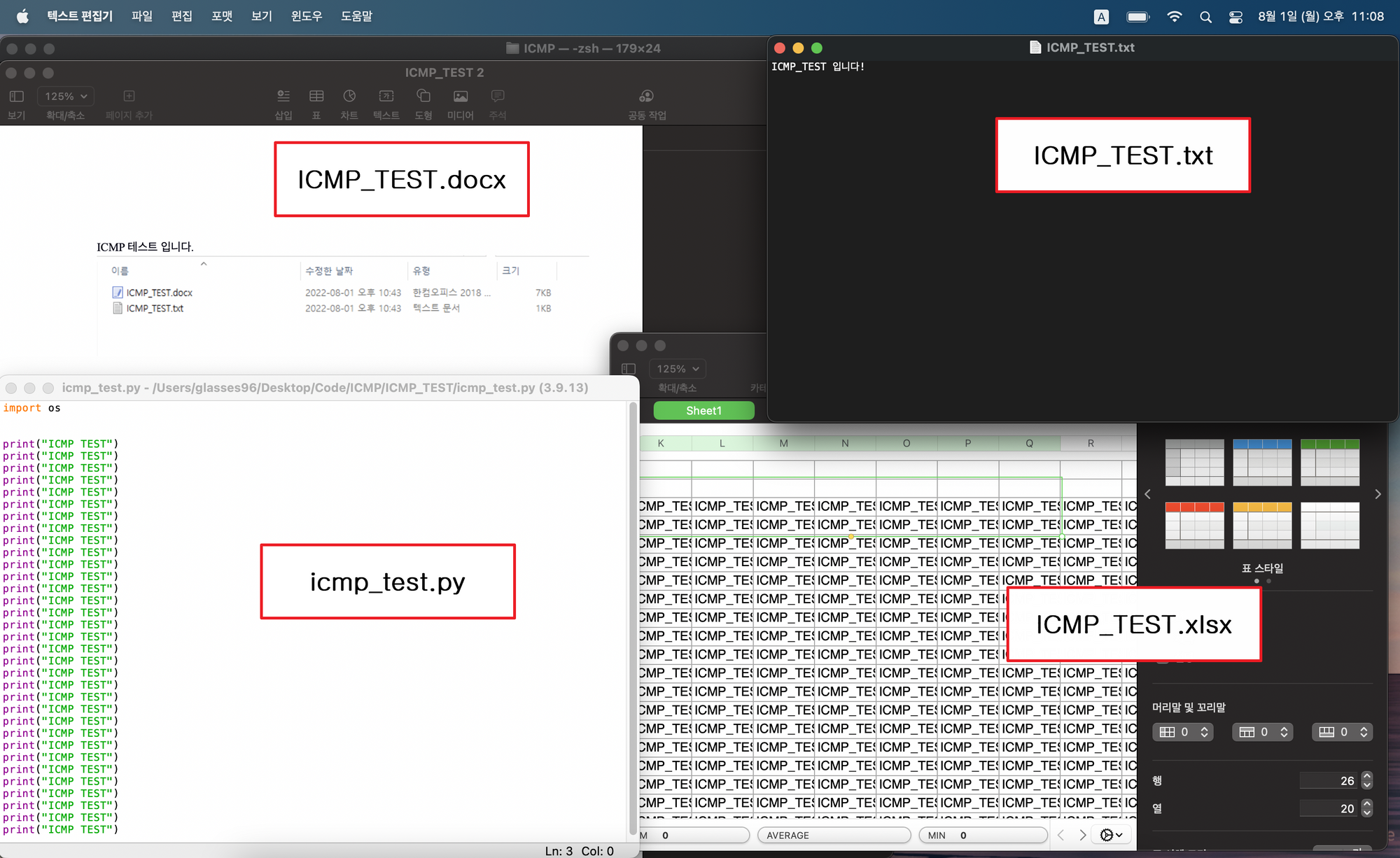Open the Apple menu

22,16
